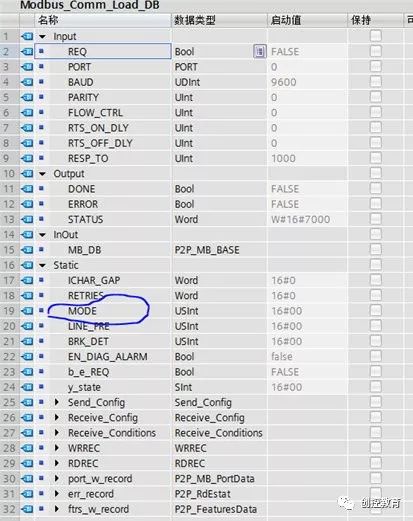Expand the Receive_Conditions structure

(57, 433)
